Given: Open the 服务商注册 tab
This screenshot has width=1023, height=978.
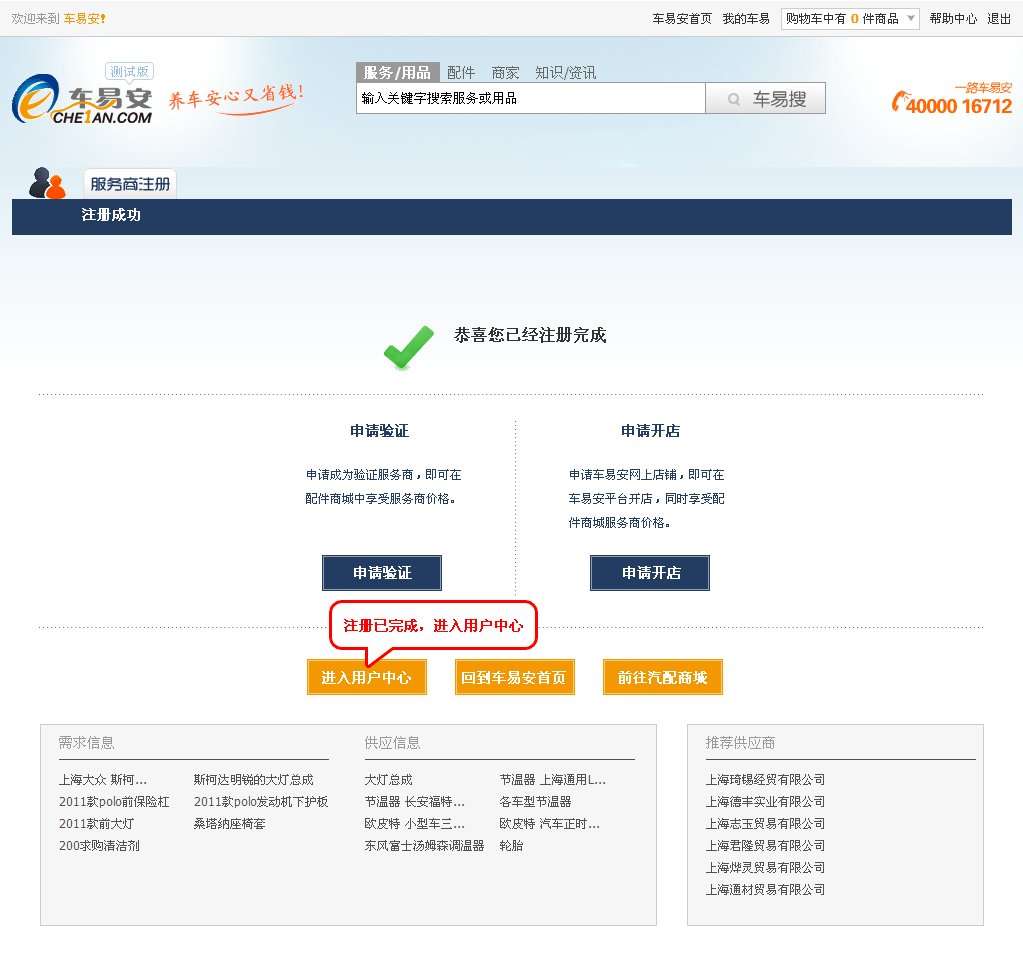Looking at the screenshot, I should 130,184.
